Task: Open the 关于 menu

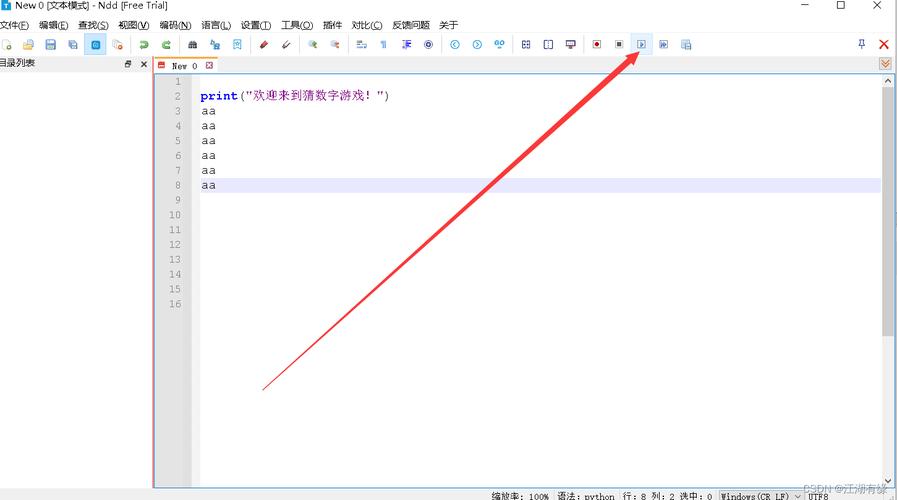Action: 448,25
